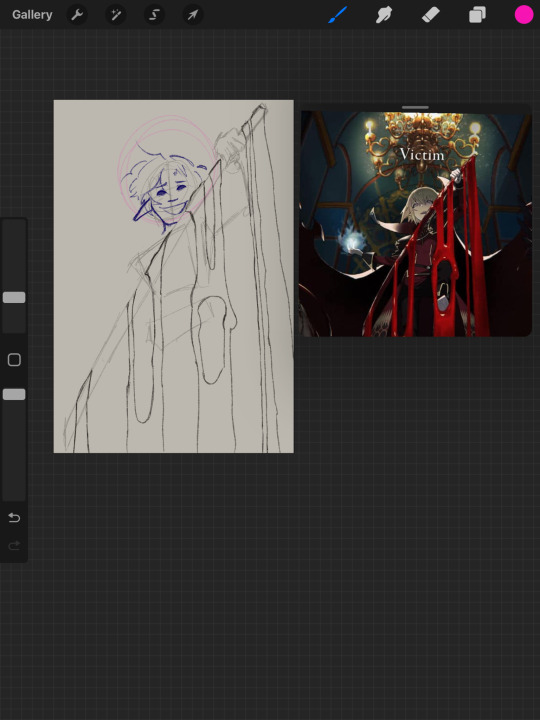Click the Victim reference image
The height and width of the screenshot is (720, 540).
point(416,224)
